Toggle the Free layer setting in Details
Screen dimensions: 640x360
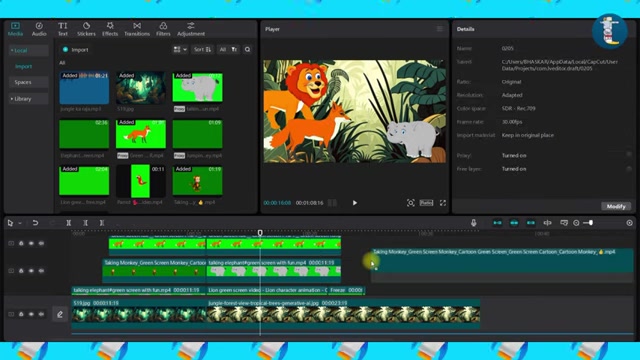[x=629, y=169]
